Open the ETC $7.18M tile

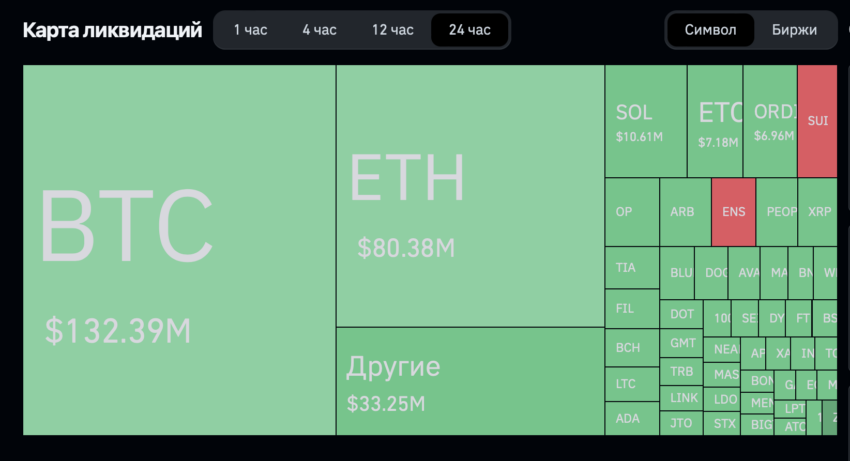pyautogui.click(x=715, y=121)
